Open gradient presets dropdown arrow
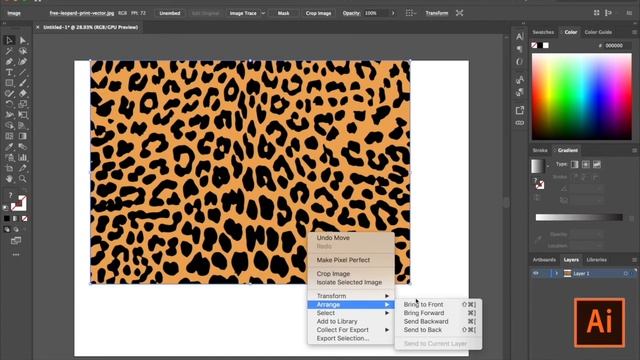The image size is (640, 360). coord(548,167)
